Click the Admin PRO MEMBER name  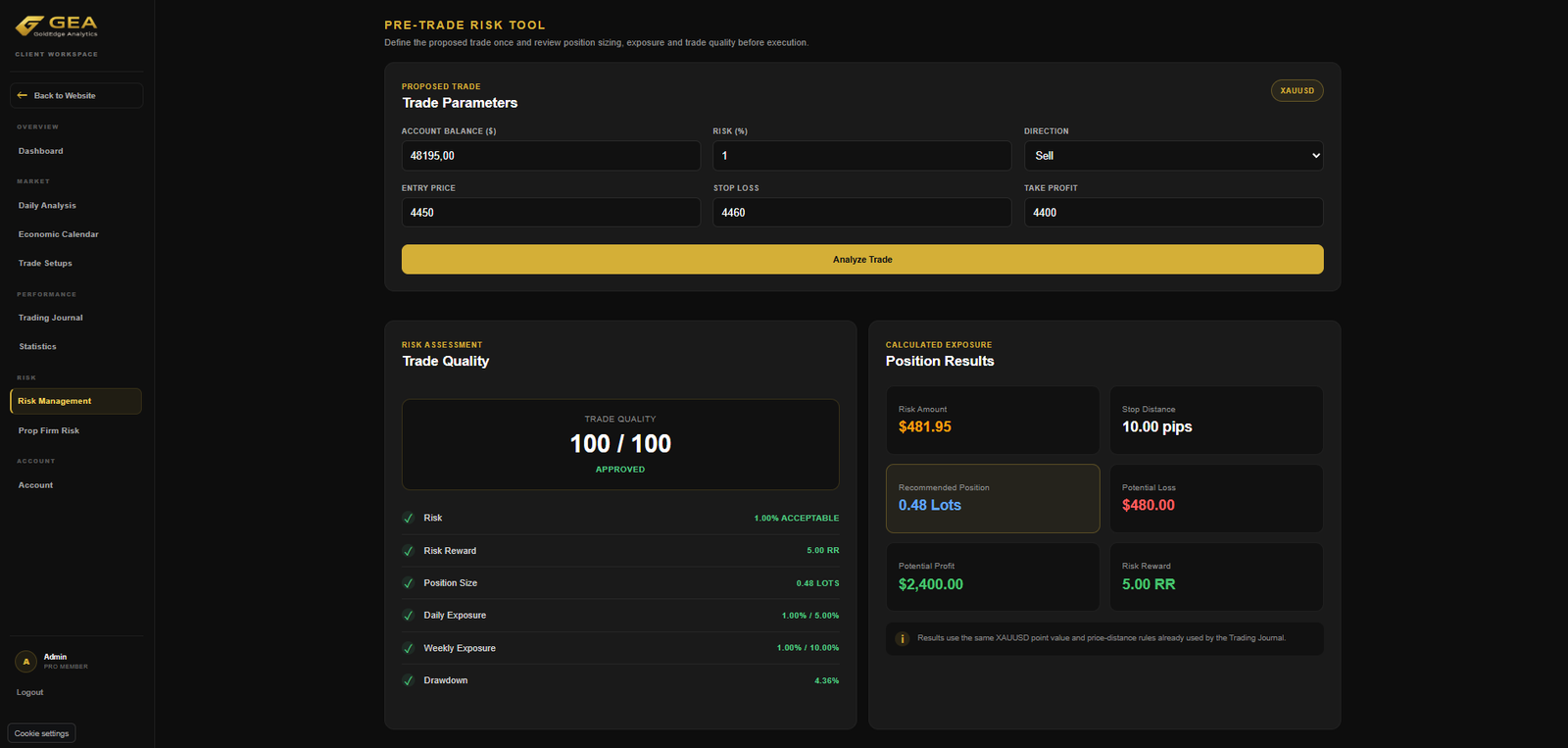click(x=66, y=662)
